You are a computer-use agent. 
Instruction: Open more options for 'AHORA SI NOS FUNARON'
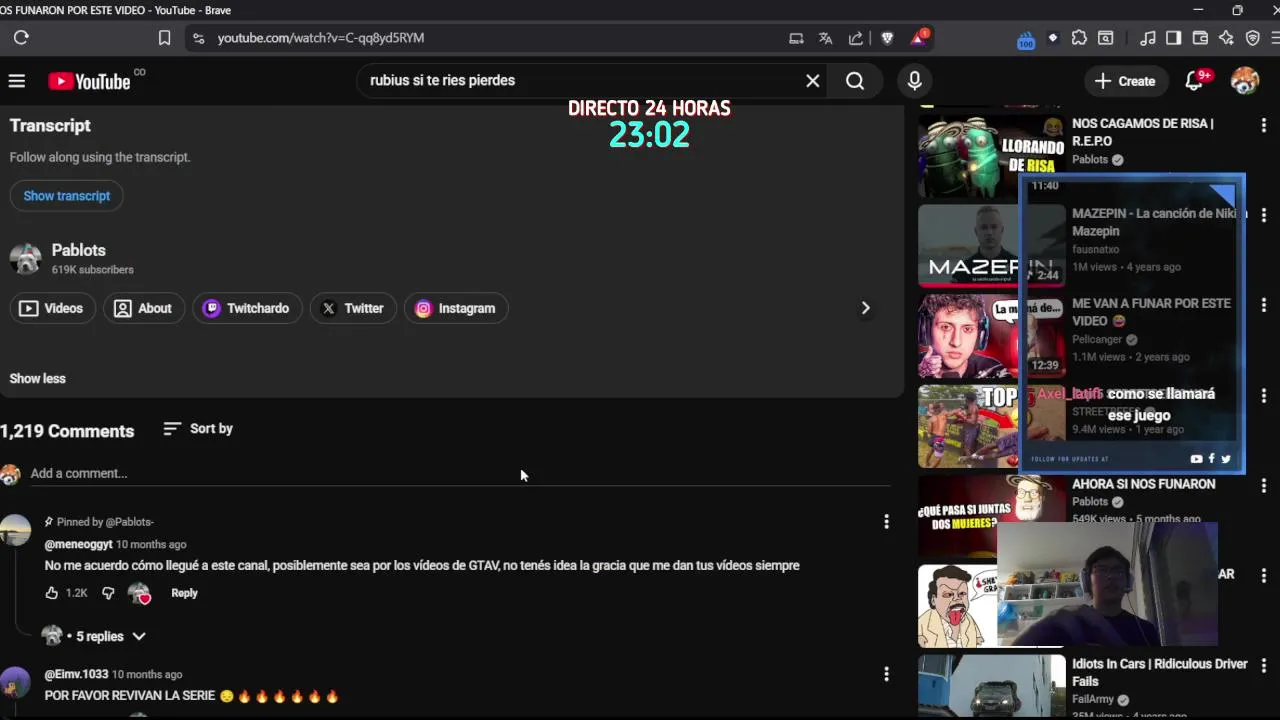click(1264, 485)
